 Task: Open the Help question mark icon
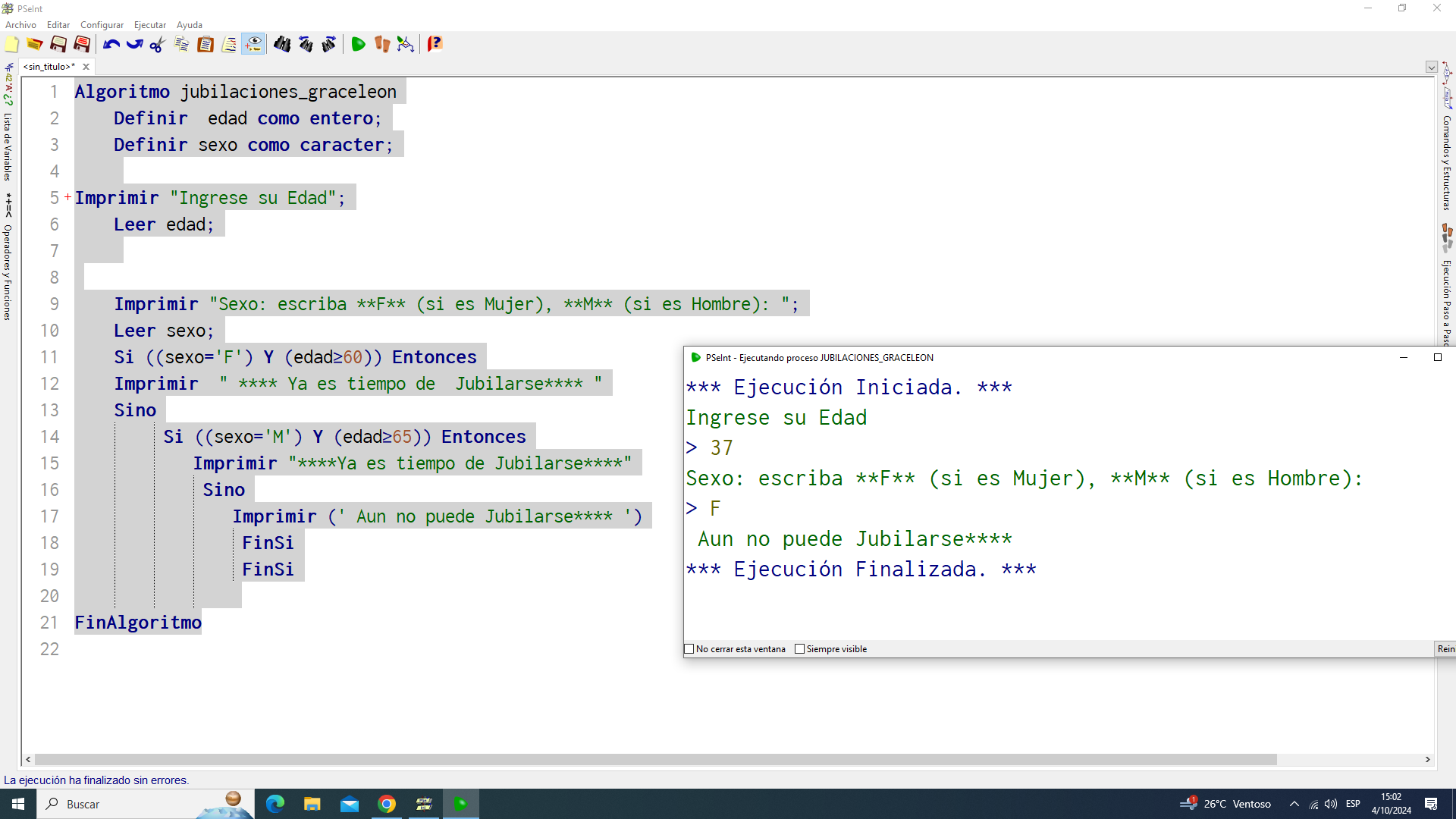pos(435,45)
